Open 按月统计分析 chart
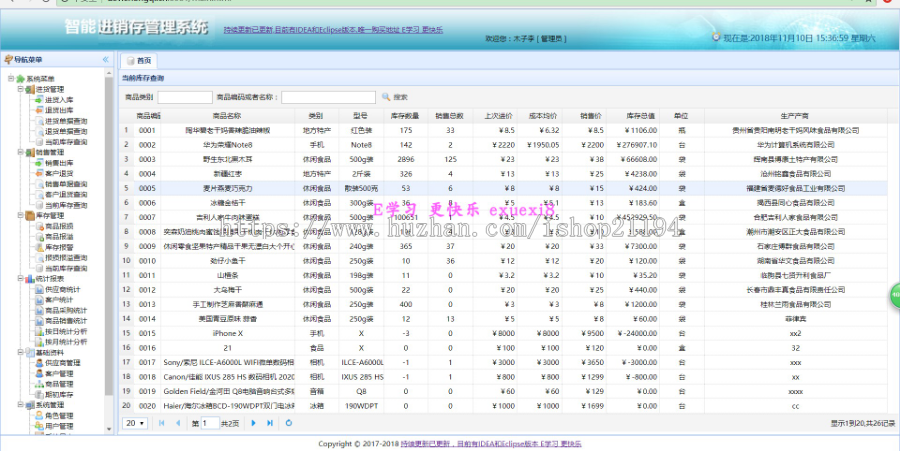Screen dimensions: 900x451 coord(66,342)
